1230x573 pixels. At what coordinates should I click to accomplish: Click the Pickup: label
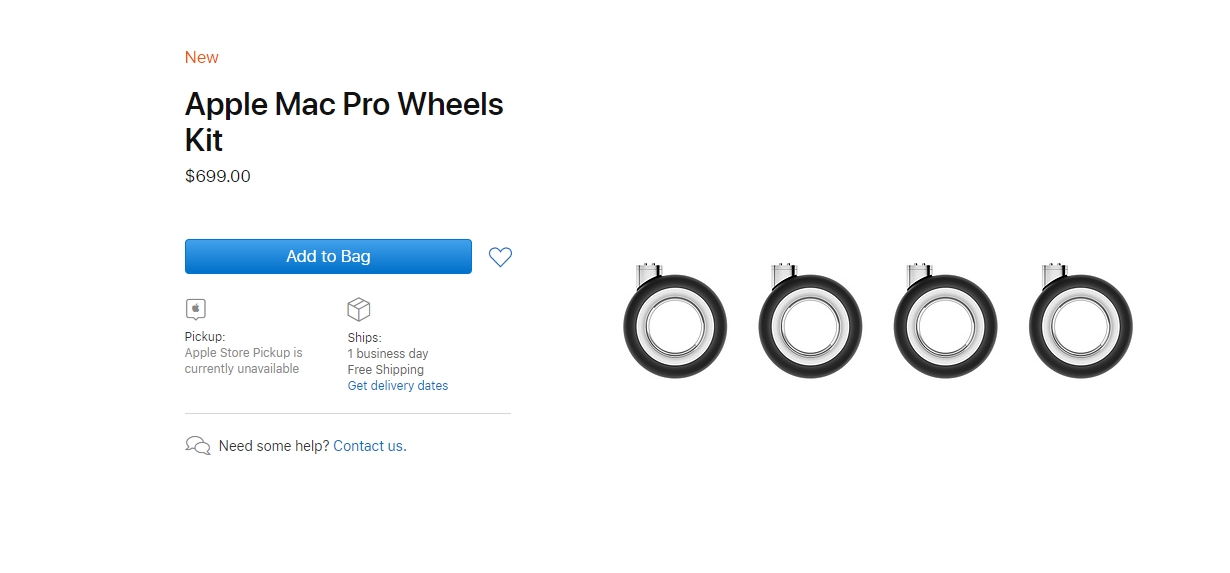[205, 337]
